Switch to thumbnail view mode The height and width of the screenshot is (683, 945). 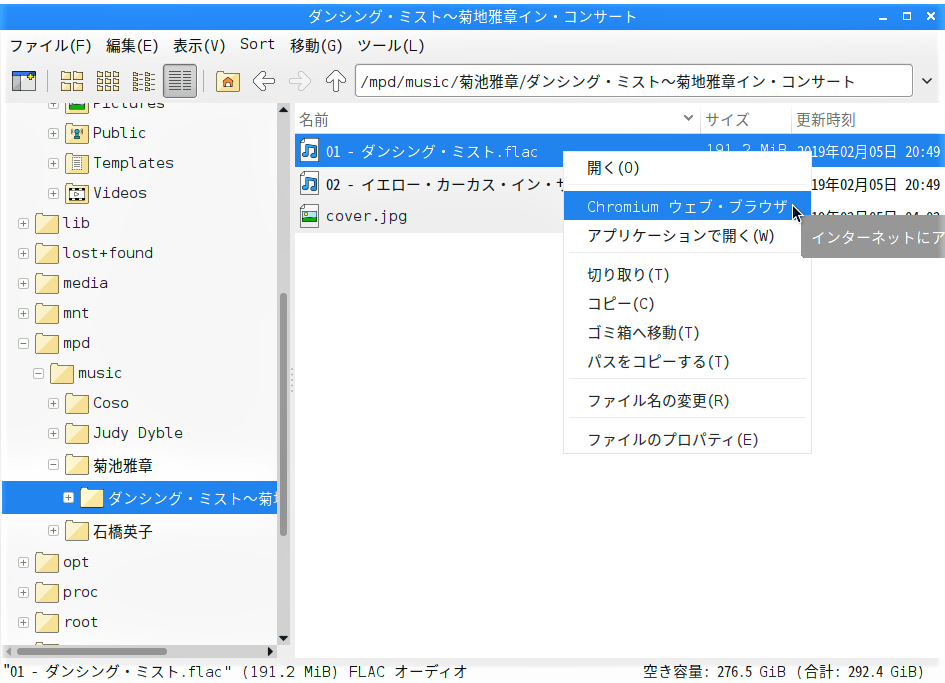click(x=108, y=82)
